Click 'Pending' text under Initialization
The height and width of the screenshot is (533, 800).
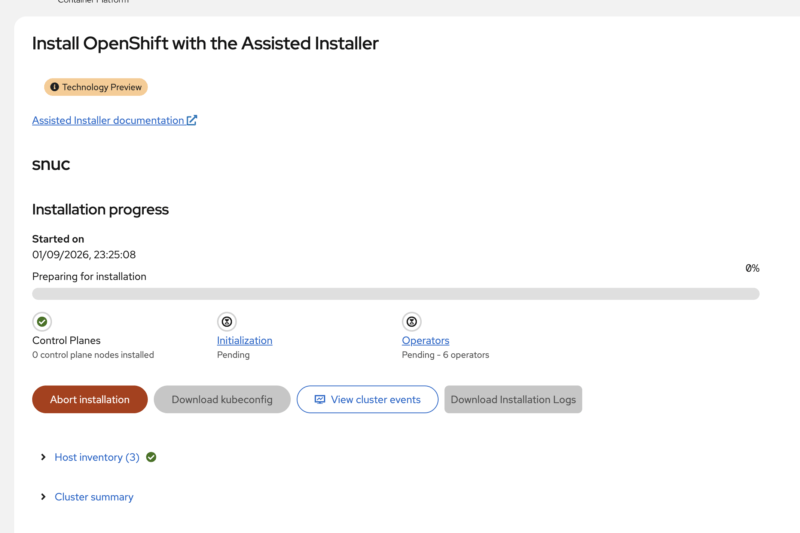(x=233, y=354)
